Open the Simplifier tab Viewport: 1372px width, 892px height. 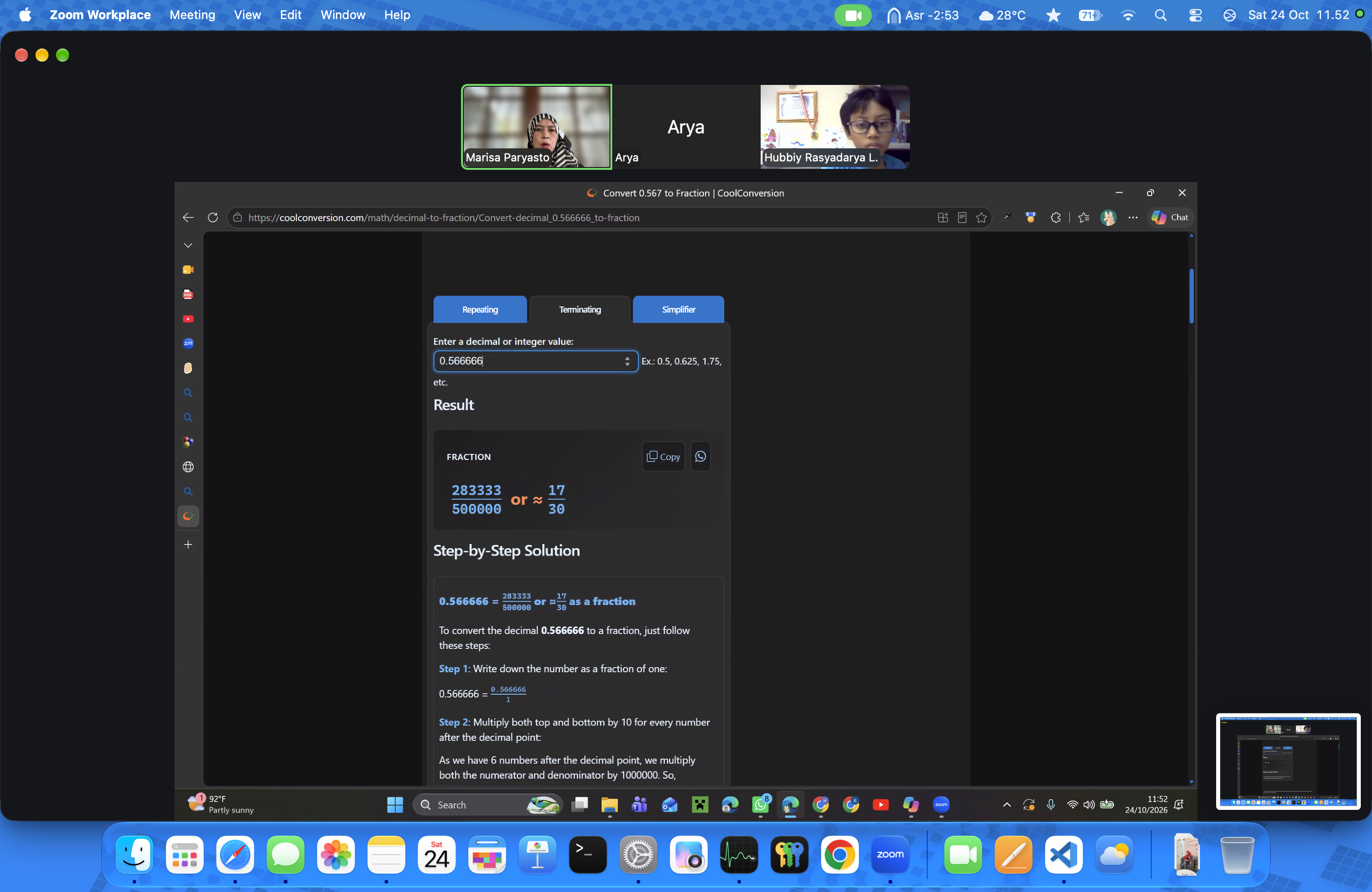coord(678,309)
